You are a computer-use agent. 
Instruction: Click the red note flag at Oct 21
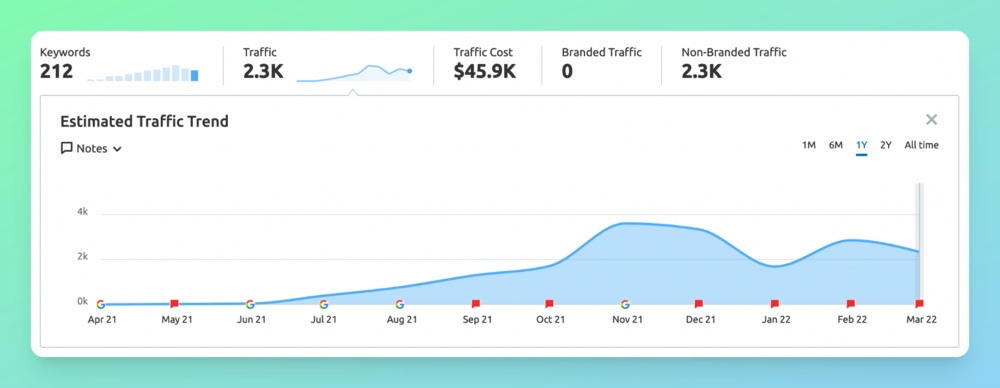point(549,304)
